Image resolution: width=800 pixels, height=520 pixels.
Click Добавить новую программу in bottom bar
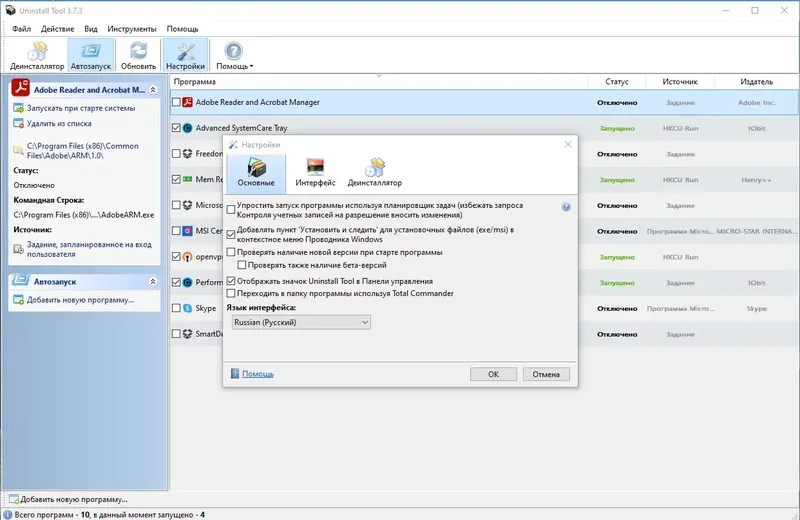[x=74, y=499]
